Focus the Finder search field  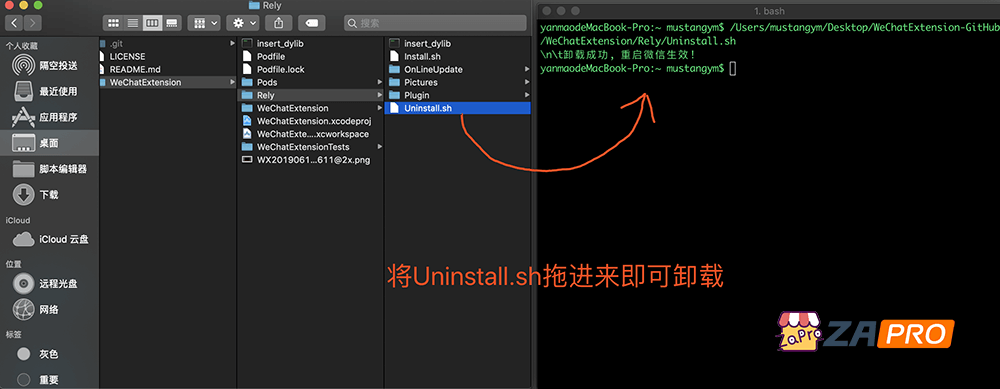point(434,23)
